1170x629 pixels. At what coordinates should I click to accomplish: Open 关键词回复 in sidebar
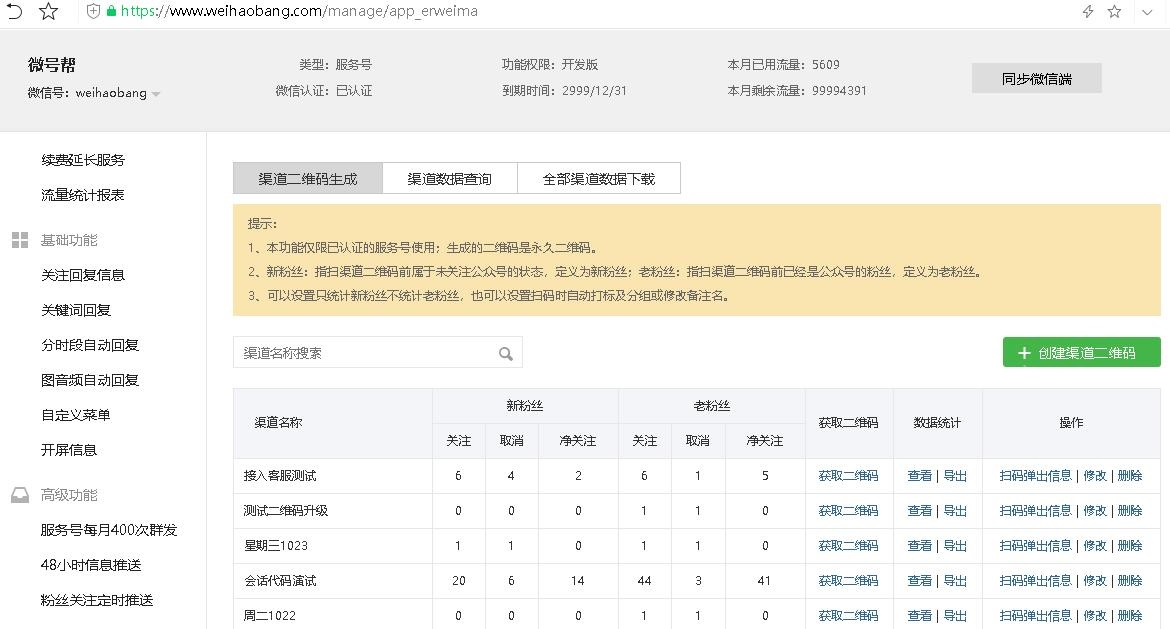(76, 310)
